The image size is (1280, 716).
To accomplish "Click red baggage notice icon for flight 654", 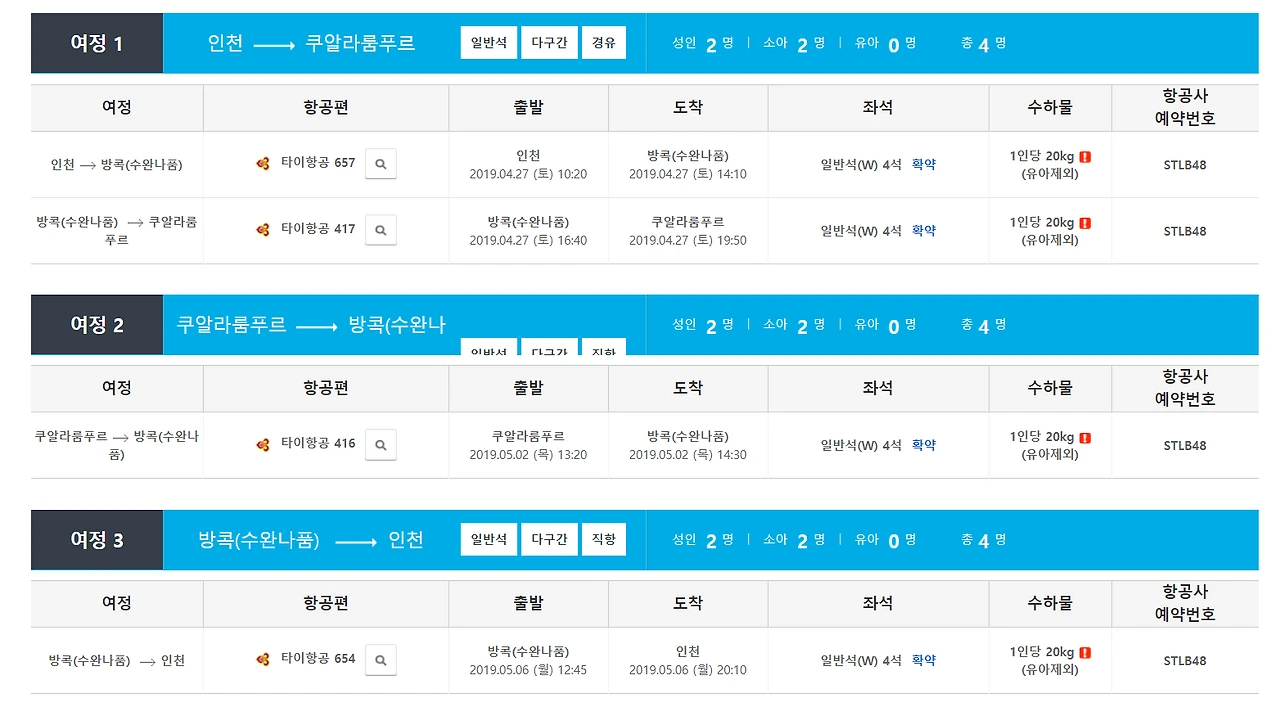I will tap(1085, 653).
